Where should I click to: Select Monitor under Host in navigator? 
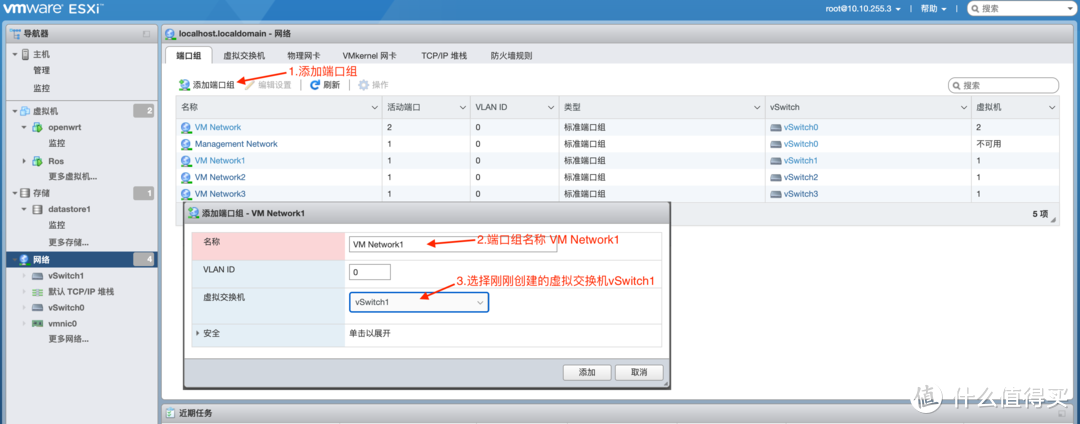(41, 88)
